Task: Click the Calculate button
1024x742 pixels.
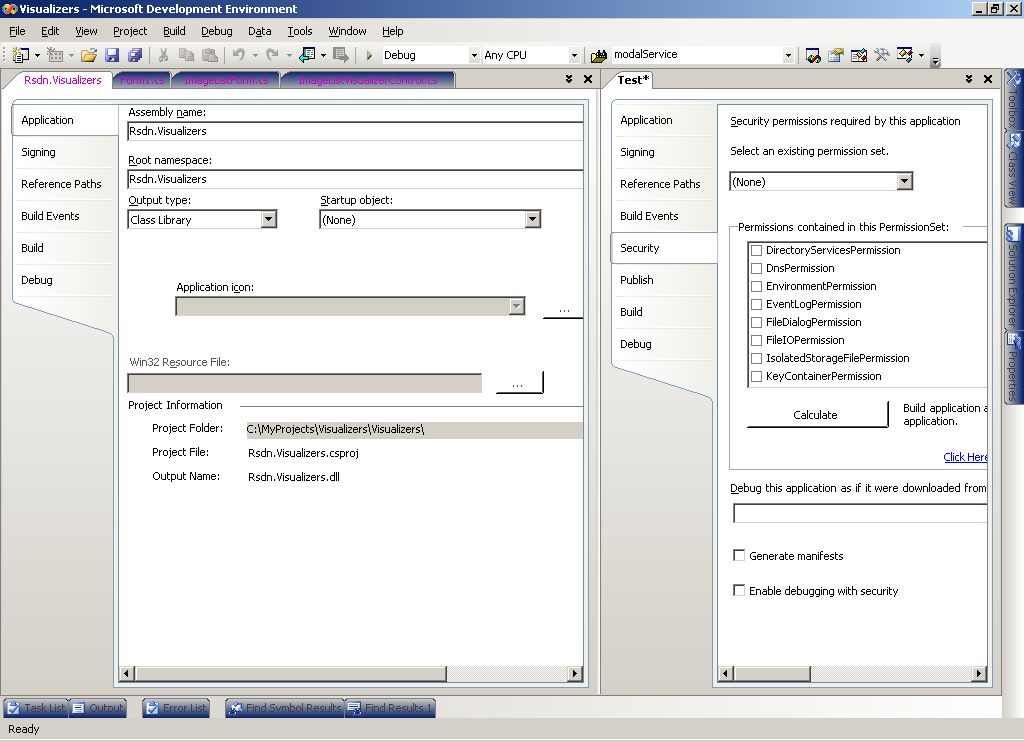Action: [x=816, y=415]
